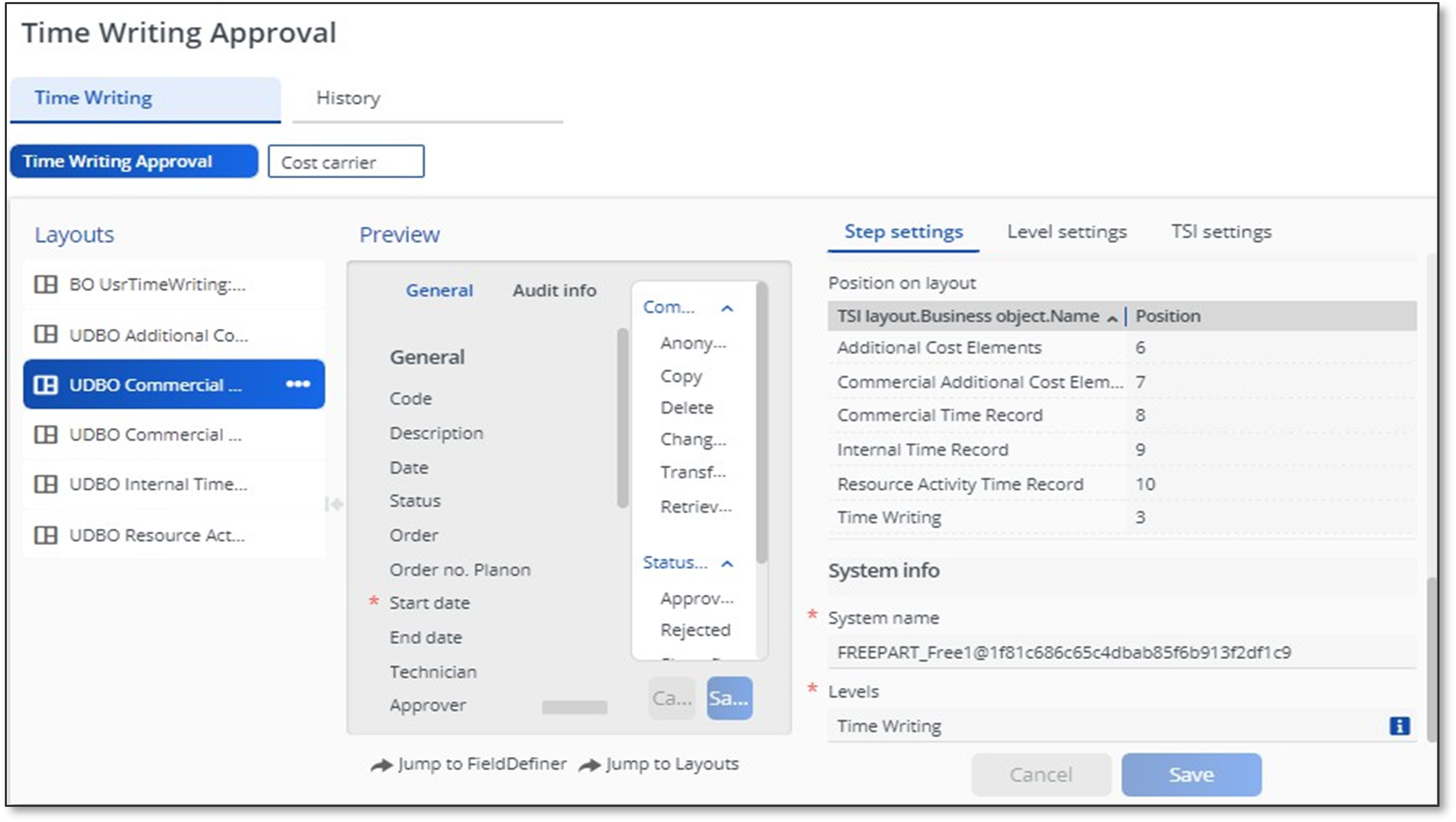Select the Internal Time Record row
This screenshot has width=1456, height=822.
click(1121, 449)
